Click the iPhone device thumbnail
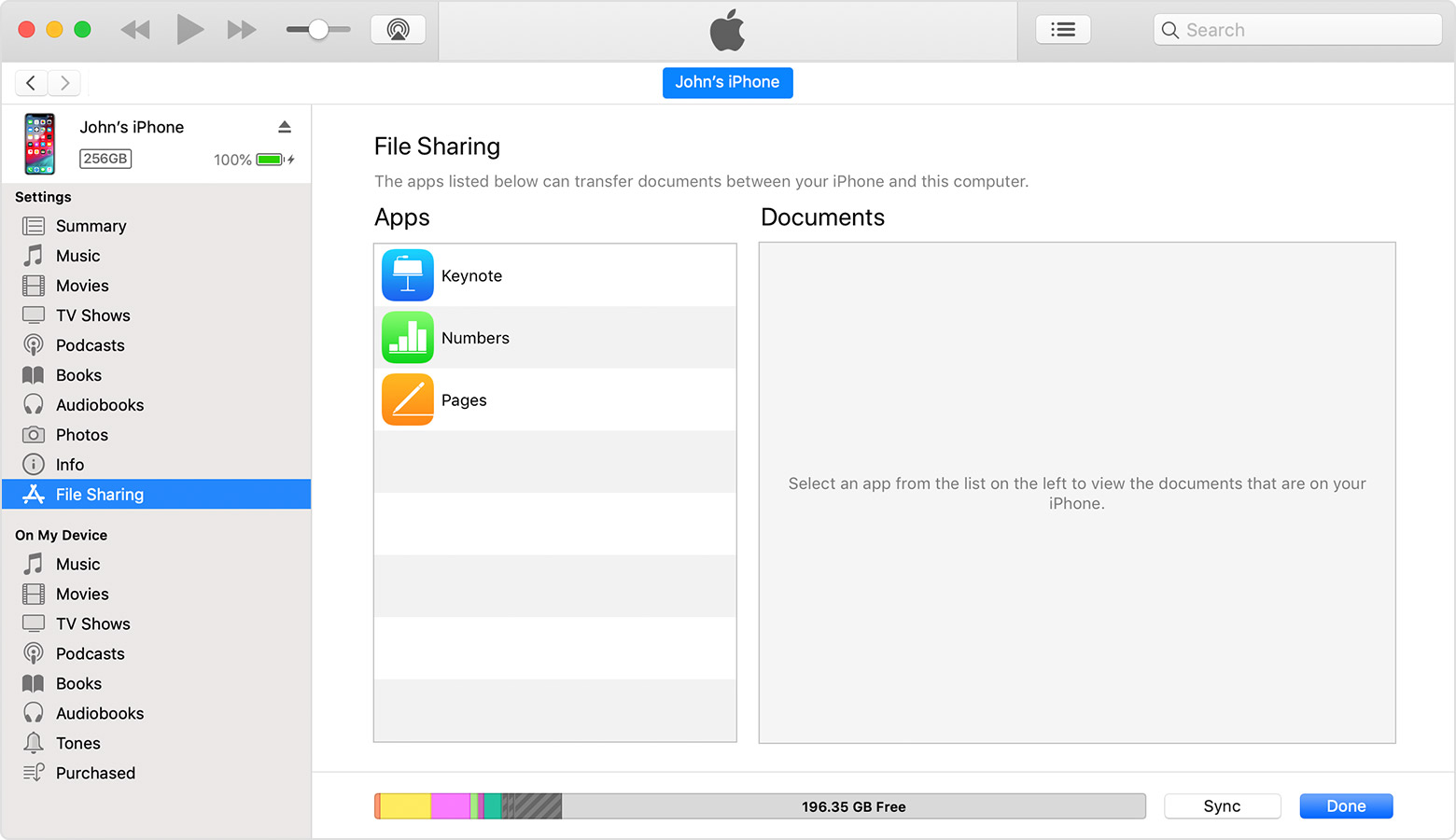Viewport: 1456px width, 840px height. coord(39,144)
